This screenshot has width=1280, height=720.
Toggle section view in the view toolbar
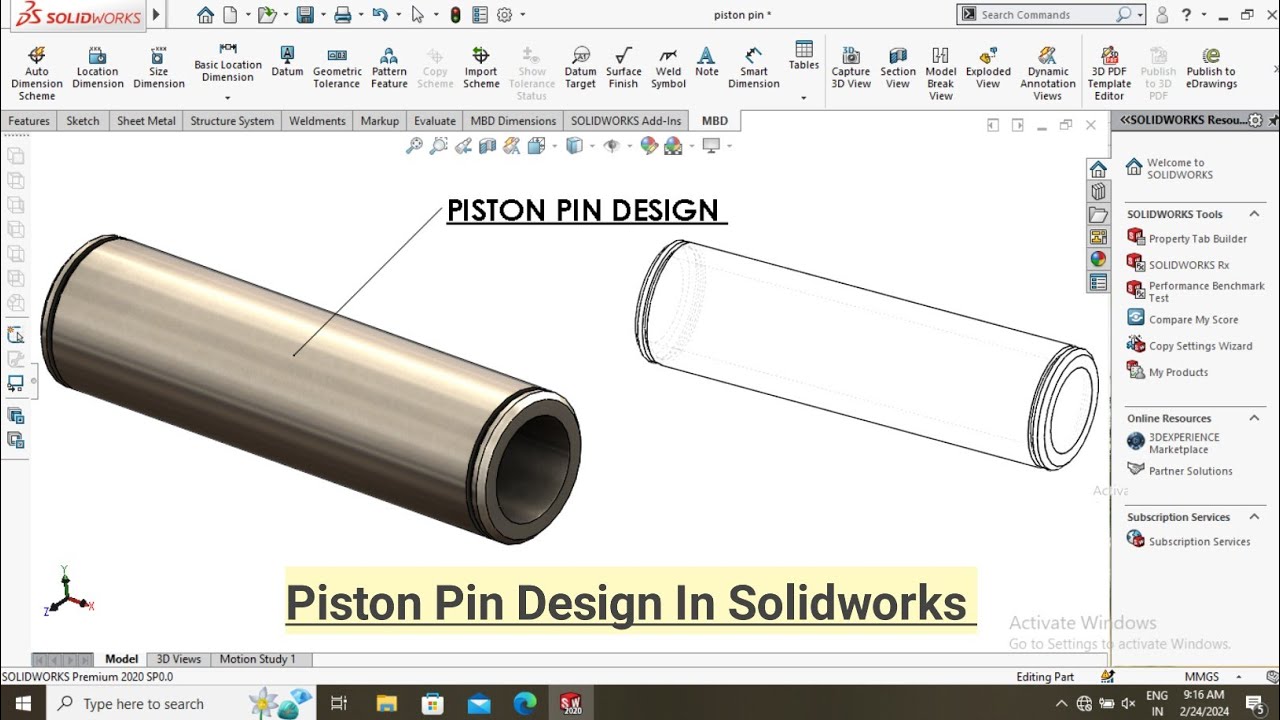click(x=487, y=146)
